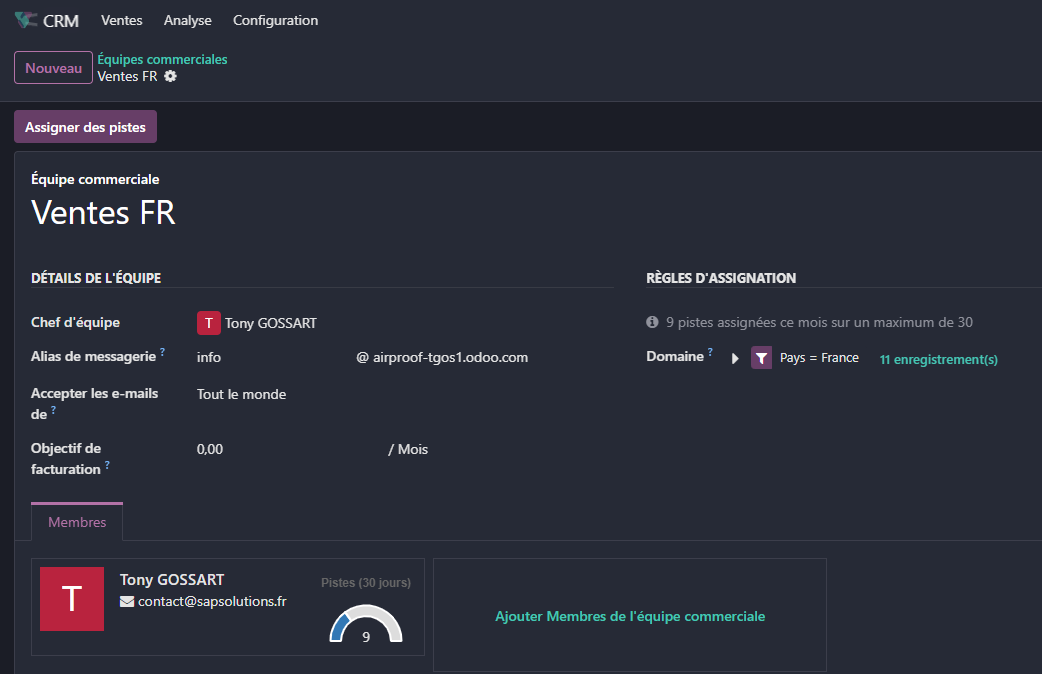Click the info icon before '9 pistes assignées'

coord(652,321)
